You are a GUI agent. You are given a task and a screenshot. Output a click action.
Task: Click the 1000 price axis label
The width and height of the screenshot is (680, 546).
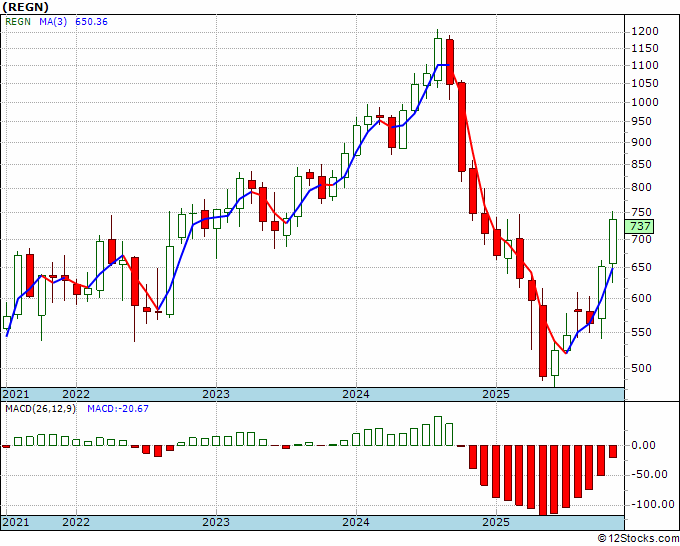click(645, 102)
